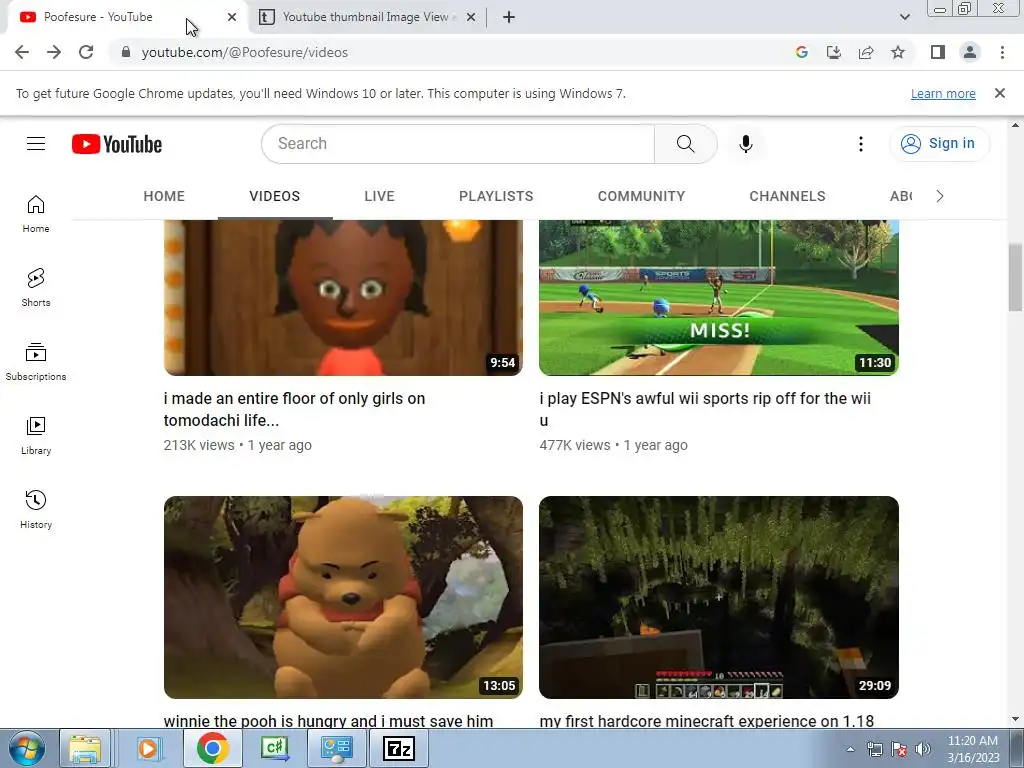The width and height of the screenshot is (1024, 768).
Task: Open 'i made an entire floor of only girls' title
Action: point(295,409)
